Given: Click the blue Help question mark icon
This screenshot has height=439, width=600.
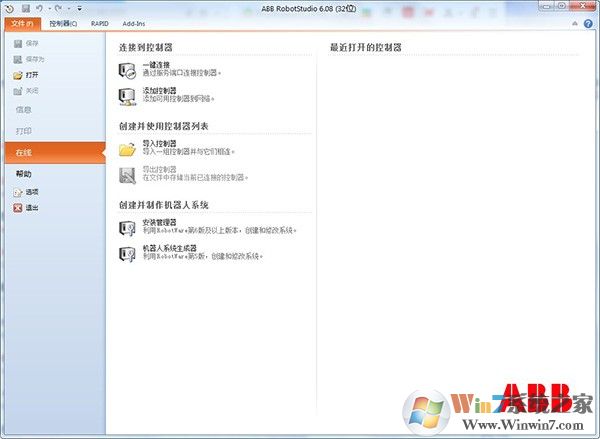Looking at the screenshot, I should [x=590, y=22].
